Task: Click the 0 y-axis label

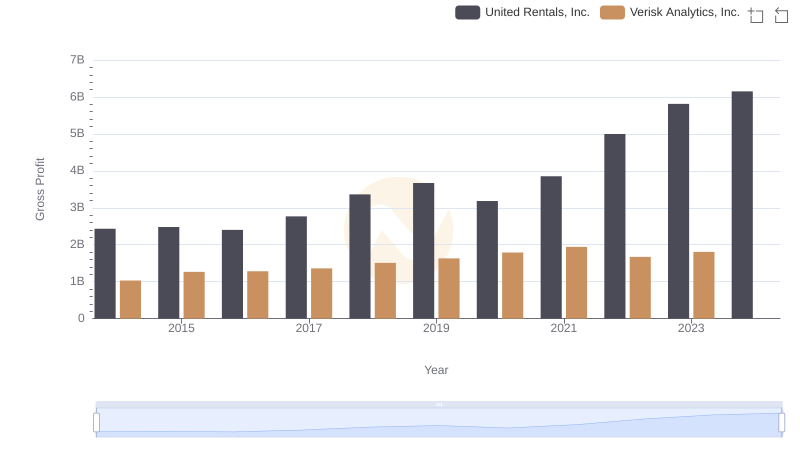Action: point(81,318)
